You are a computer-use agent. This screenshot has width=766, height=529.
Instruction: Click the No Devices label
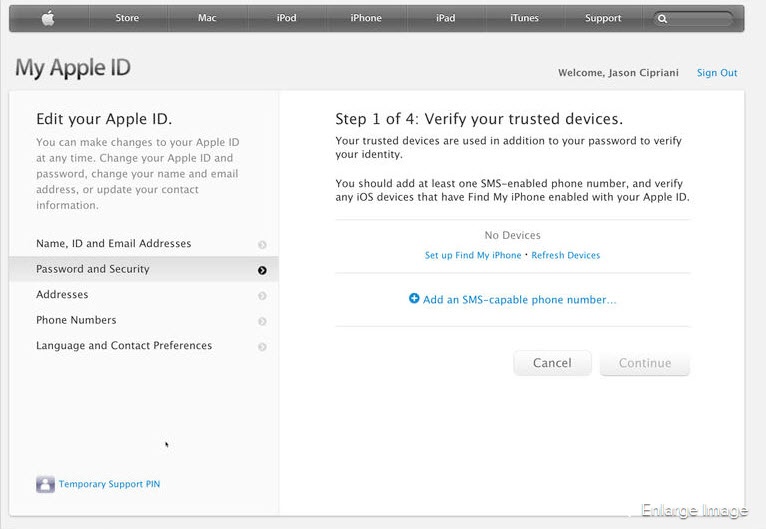pos(512,235)
